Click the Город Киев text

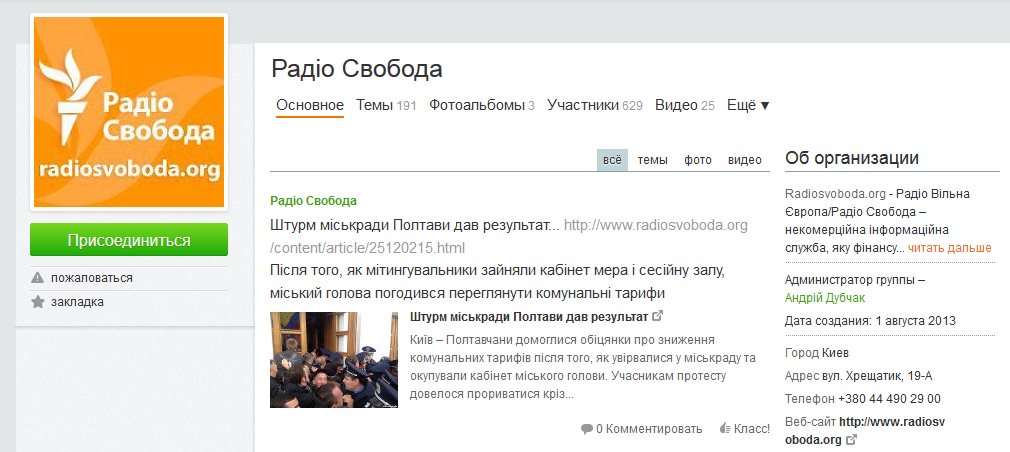pyautogui.click(x=817, y=353)
